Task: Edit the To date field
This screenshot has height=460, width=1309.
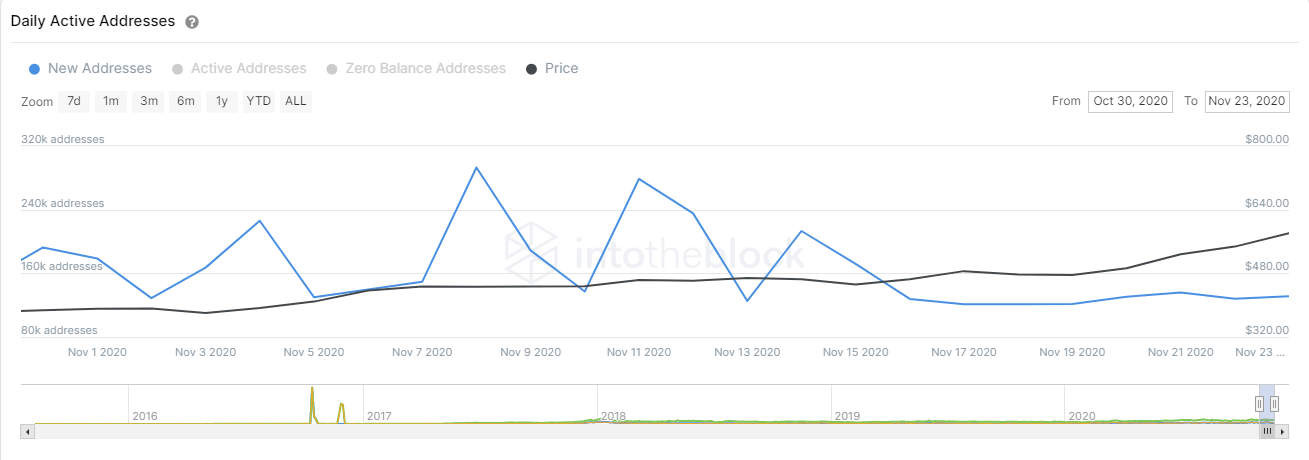Action: click(x=1247, y=101)
